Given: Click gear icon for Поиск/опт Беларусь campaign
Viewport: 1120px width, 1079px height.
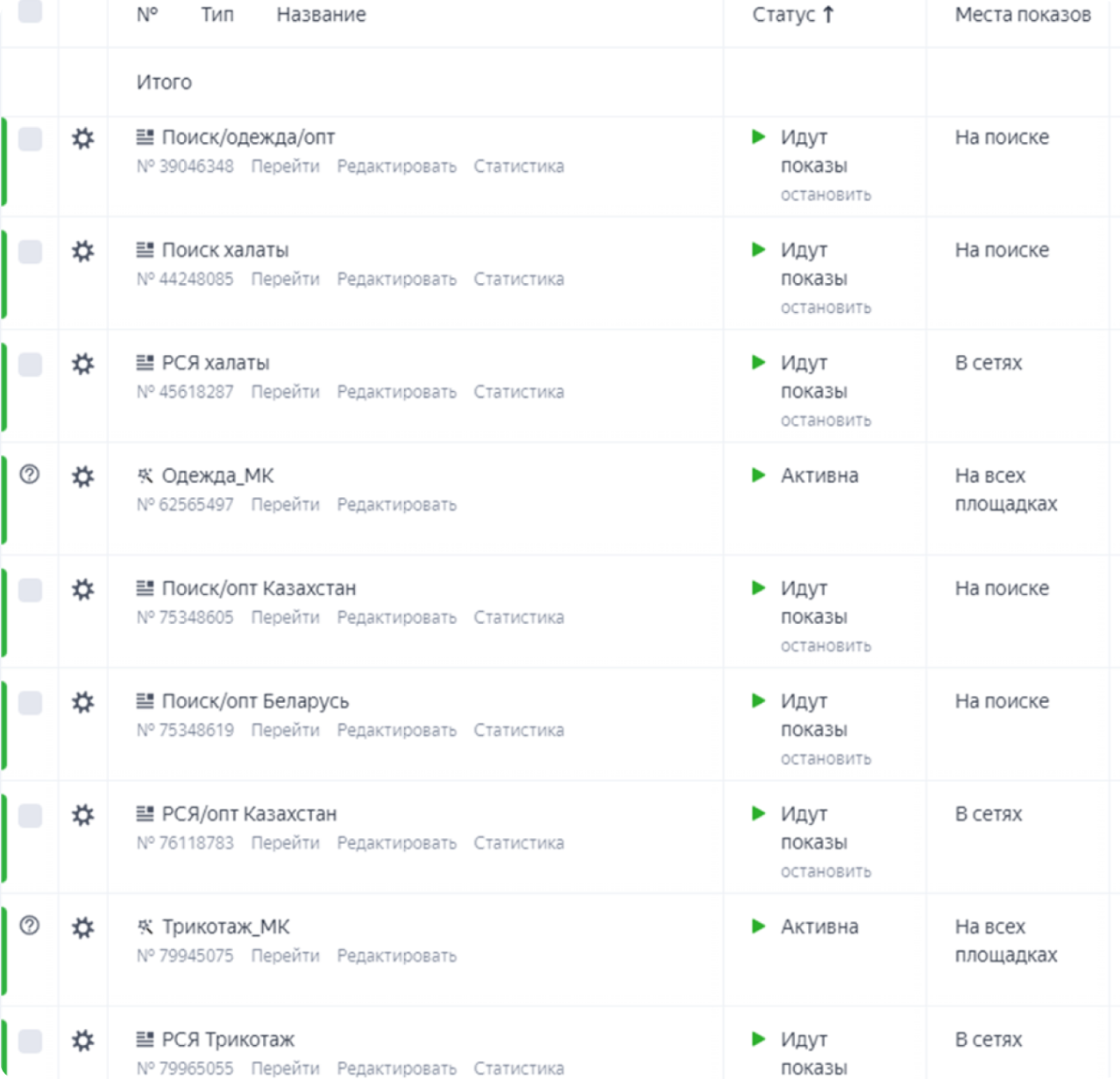Looking at the screenshot, I should [x=82, y=702].
